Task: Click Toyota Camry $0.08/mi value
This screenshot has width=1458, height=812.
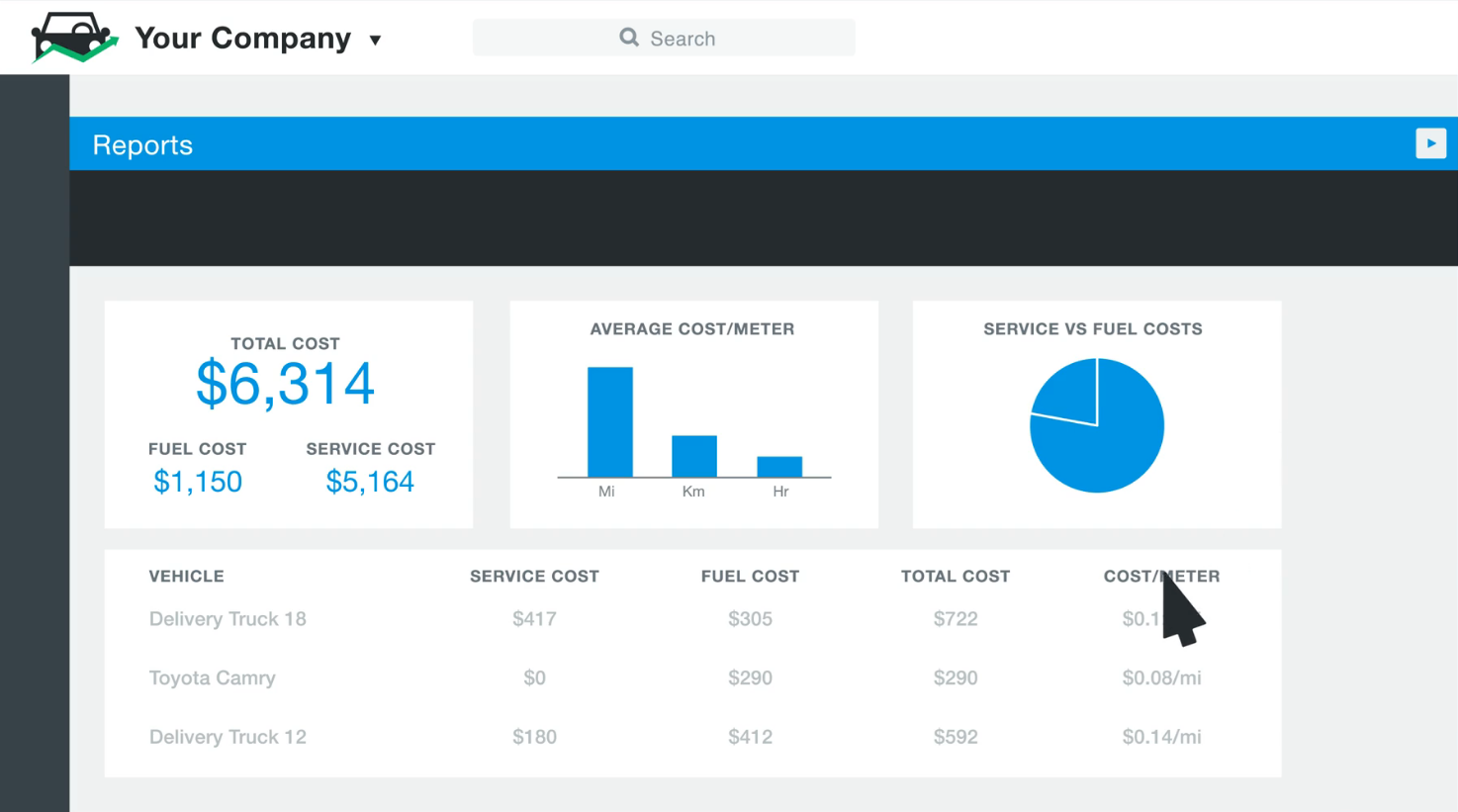Action: click(1161, 678)
